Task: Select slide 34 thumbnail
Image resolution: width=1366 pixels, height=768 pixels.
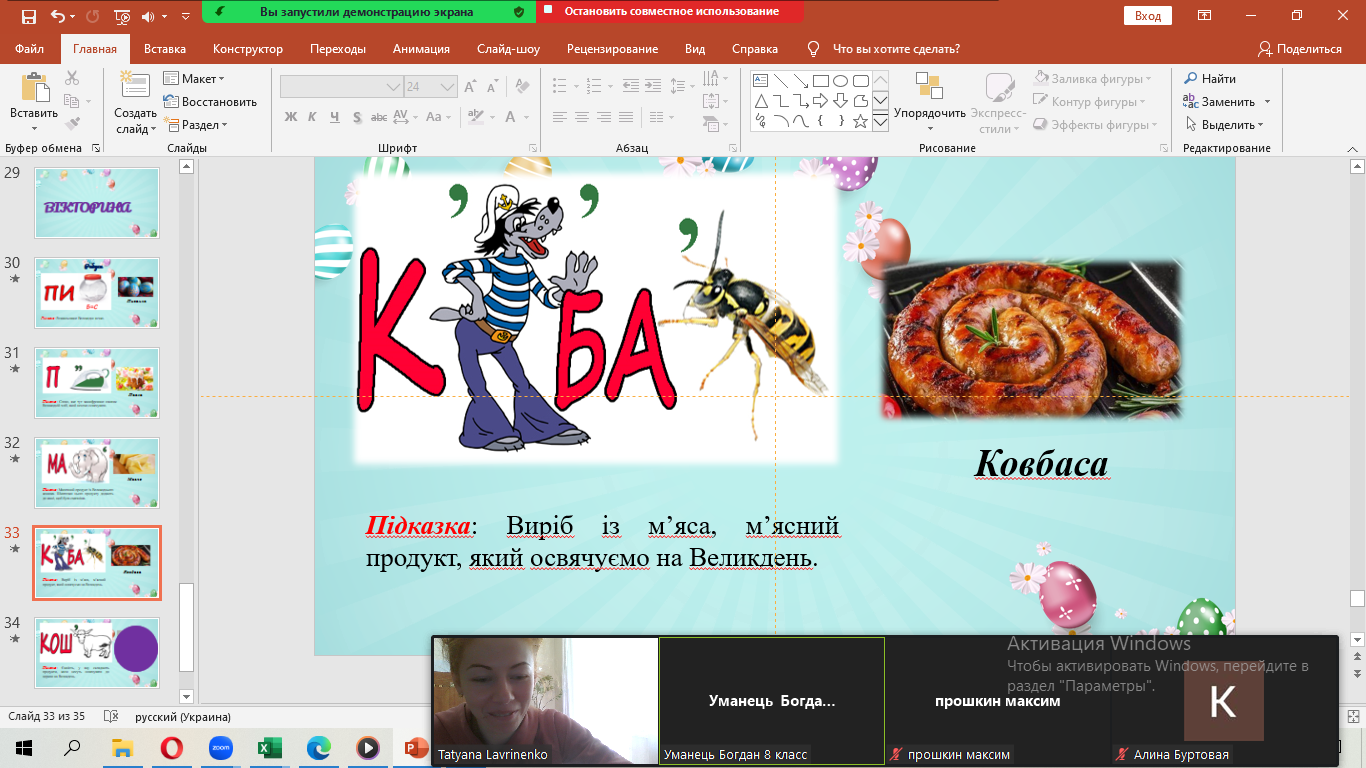Action: 97,653
